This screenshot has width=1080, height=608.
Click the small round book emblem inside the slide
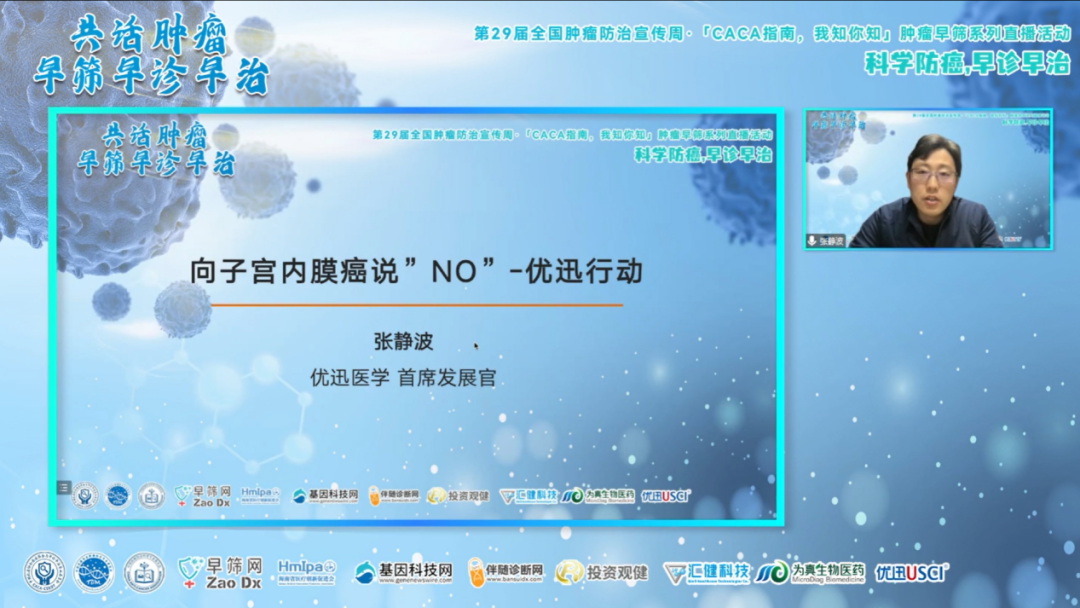click(x=151, y=496)
